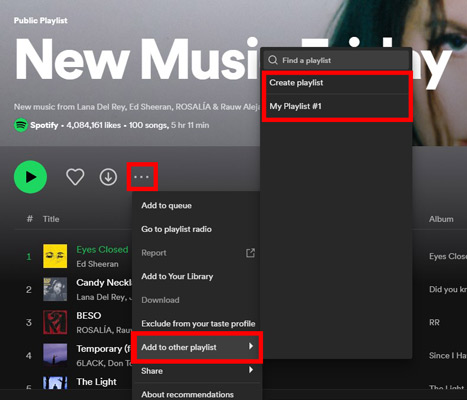
Task: Click the Spotify logo icon by the author
Action: point(21,125)
